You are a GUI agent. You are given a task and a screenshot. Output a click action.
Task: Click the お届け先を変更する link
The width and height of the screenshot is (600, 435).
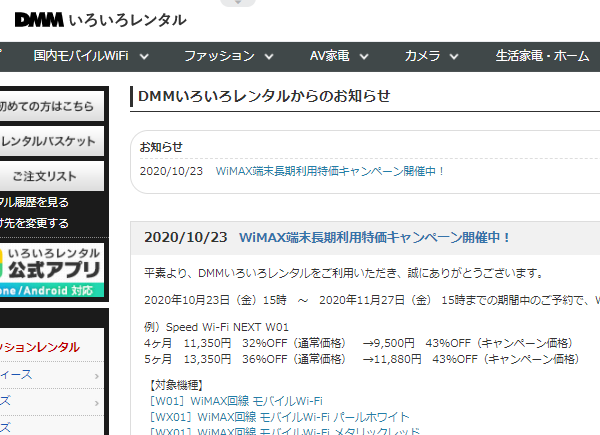click(34, 223)
